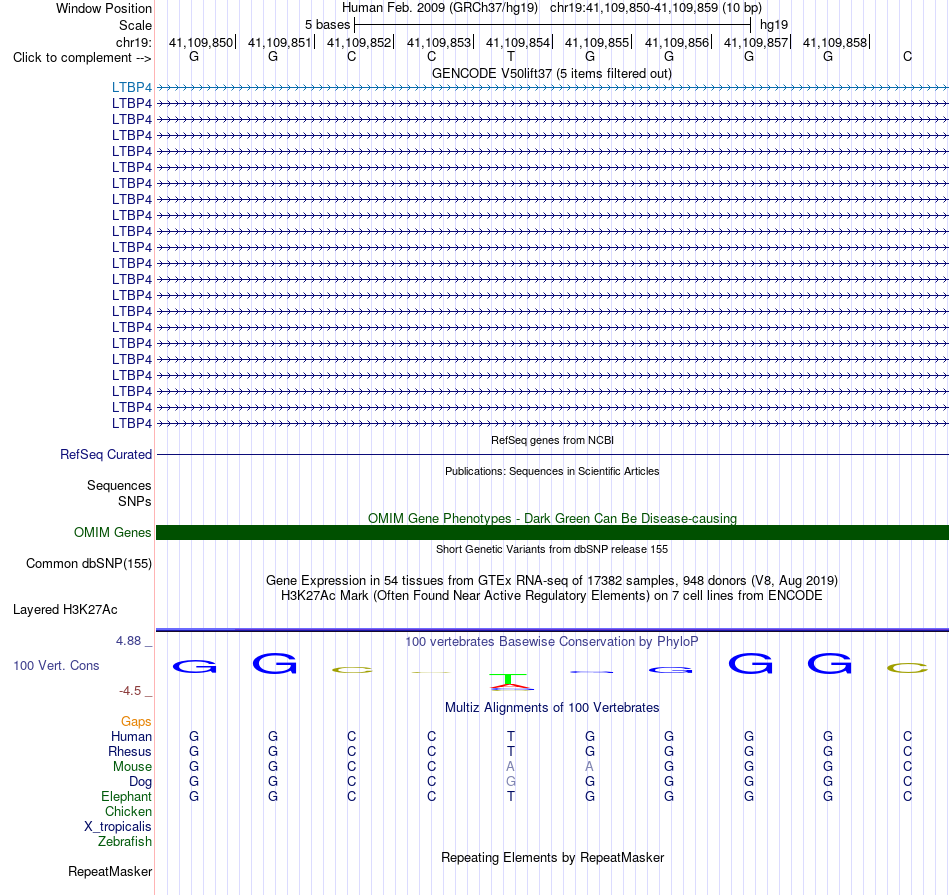Click the -4.5 PhyloP lower scale value
The height and width of the screenshot is (895, 950).
point(130,691)
